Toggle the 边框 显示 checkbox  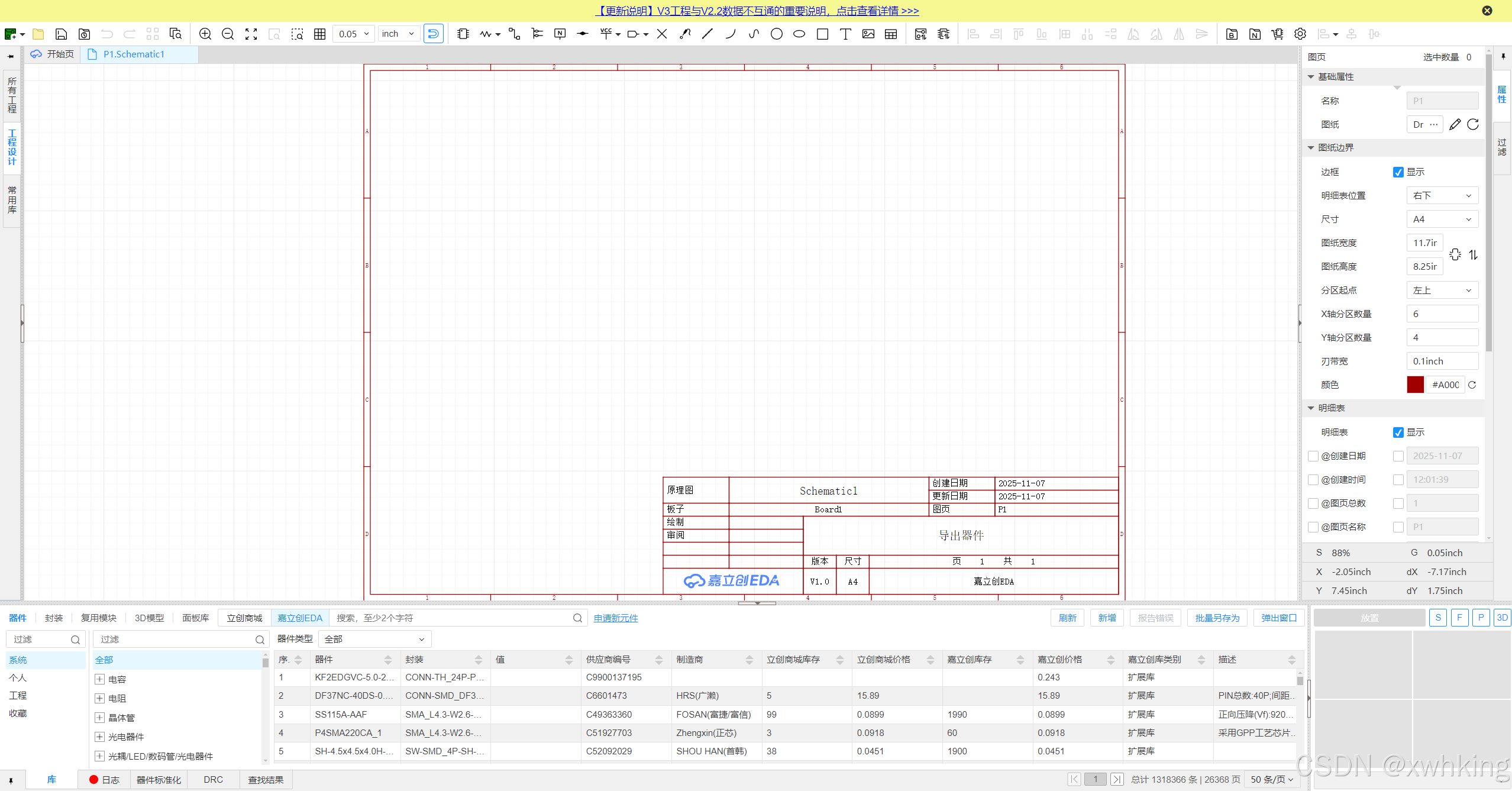pos(1398,172)
